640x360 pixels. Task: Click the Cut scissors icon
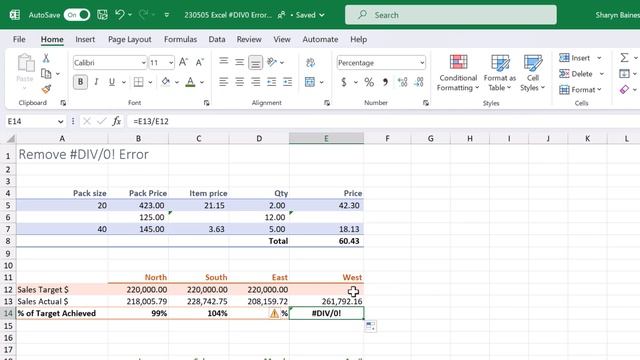46,58
